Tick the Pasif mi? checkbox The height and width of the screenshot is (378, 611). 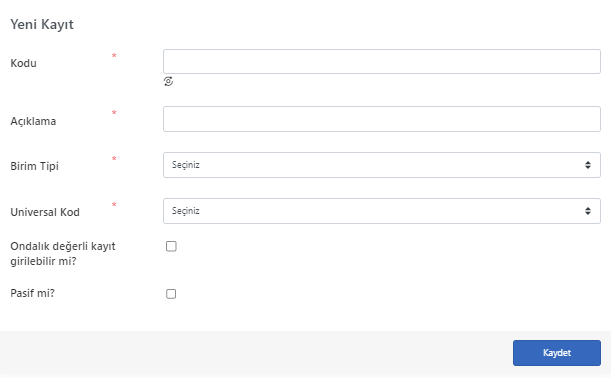tap(171, 294)
